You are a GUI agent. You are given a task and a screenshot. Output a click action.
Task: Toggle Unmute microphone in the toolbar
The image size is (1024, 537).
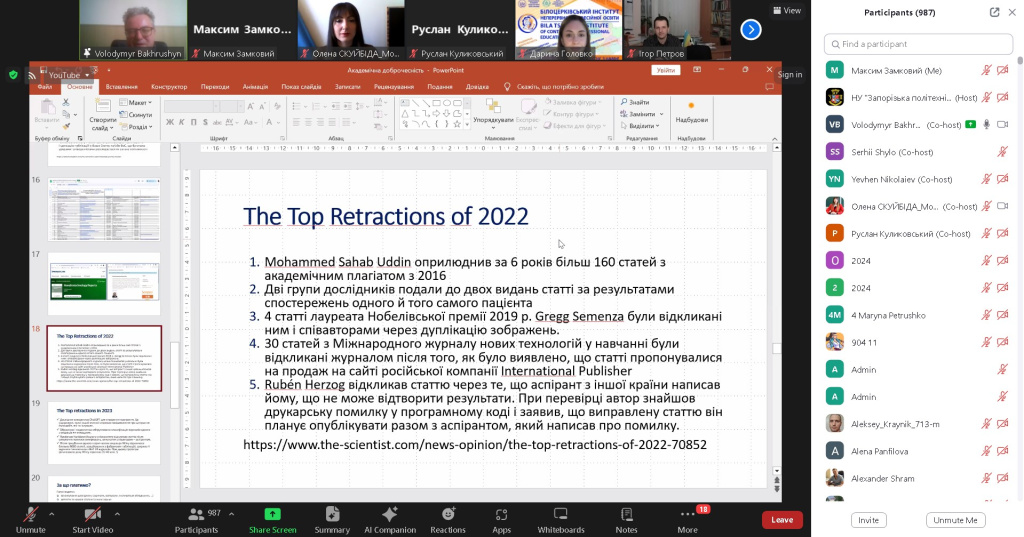[x=31, y=521]
